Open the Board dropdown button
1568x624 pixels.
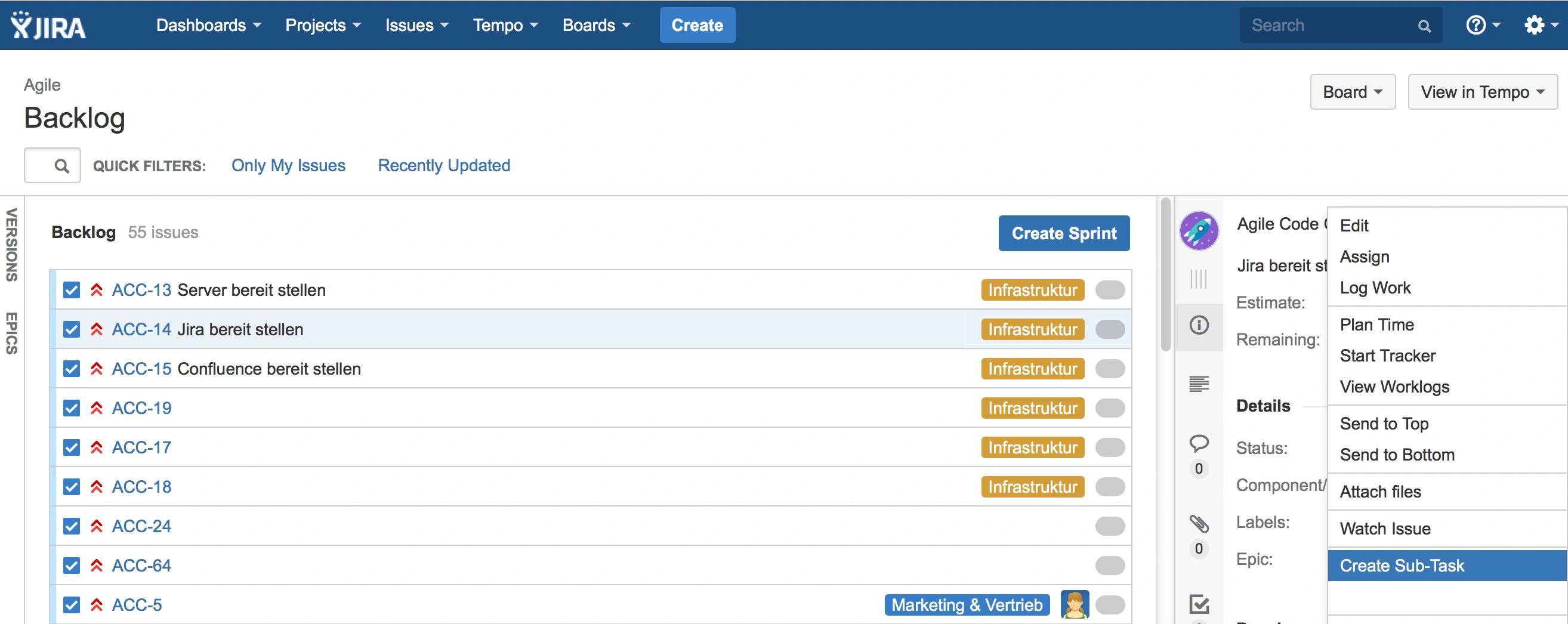1353,92
